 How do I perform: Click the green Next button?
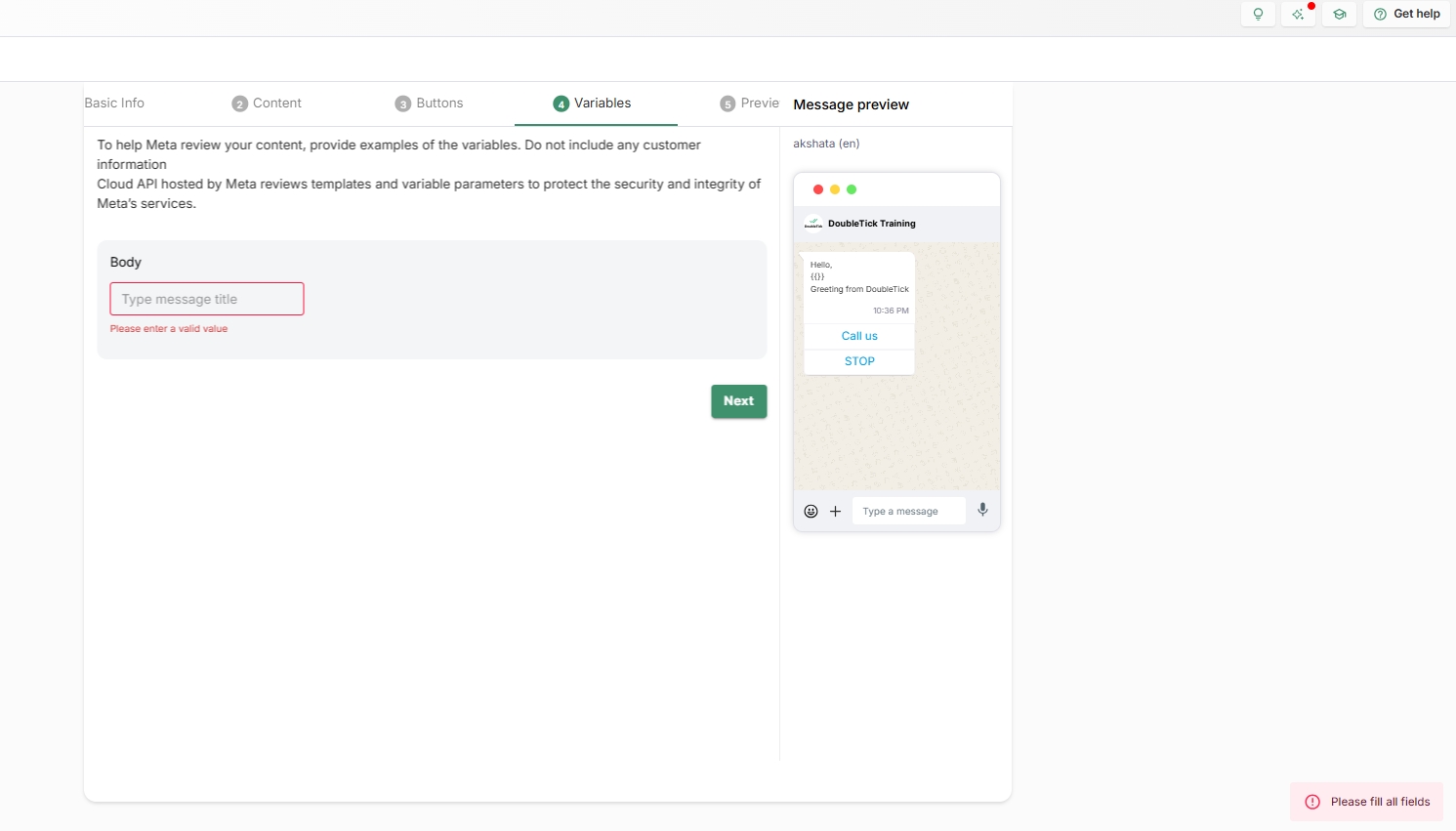[738, 401]
